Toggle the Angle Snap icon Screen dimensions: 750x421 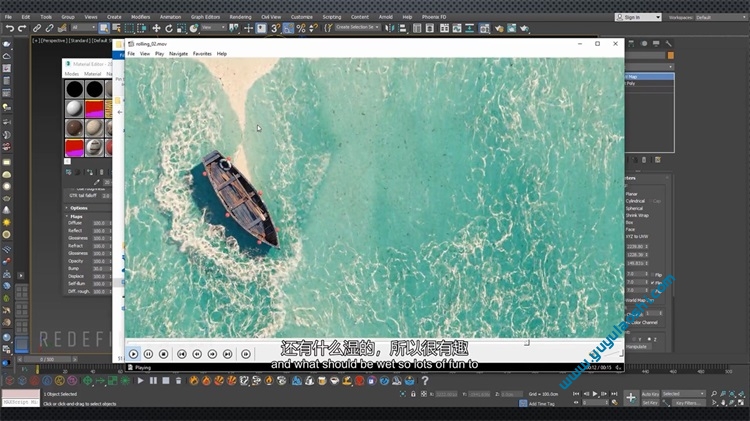pyautogui.click(x=288, y=29)
